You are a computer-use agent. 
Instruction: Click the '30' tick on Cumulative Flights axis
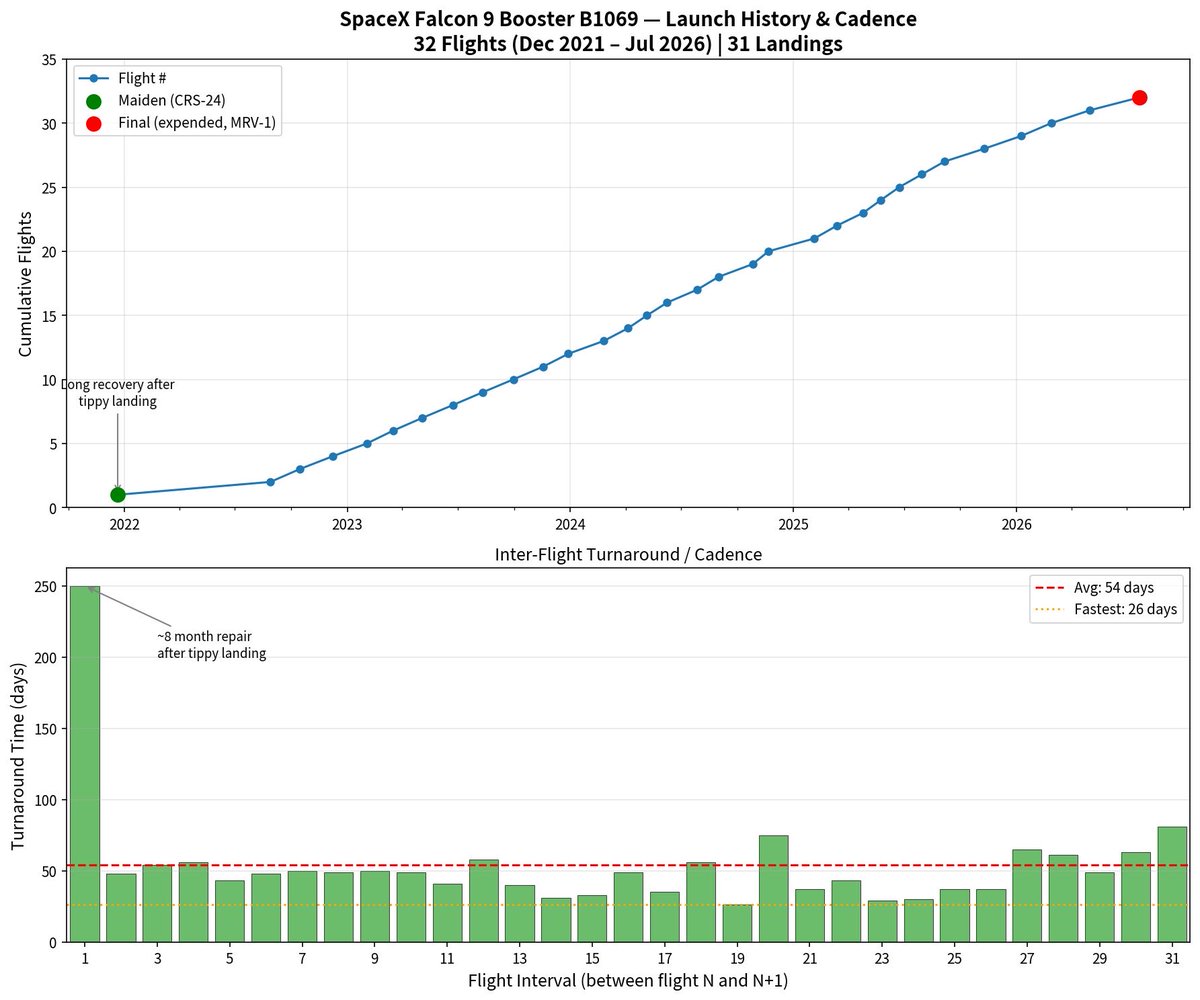coord(50,124)
